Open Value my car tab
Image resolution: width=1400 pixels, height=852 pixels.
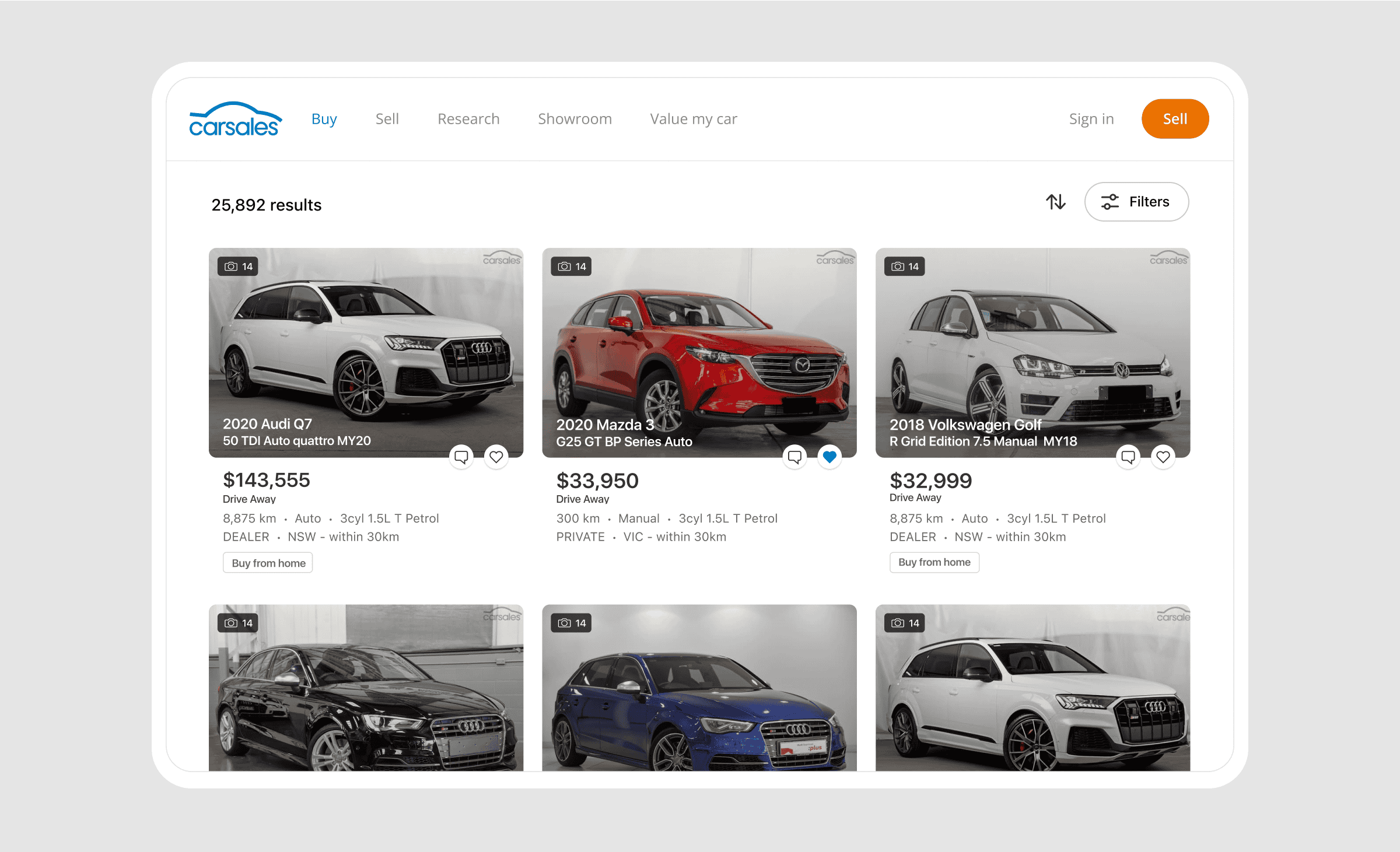tap(694, 120)
